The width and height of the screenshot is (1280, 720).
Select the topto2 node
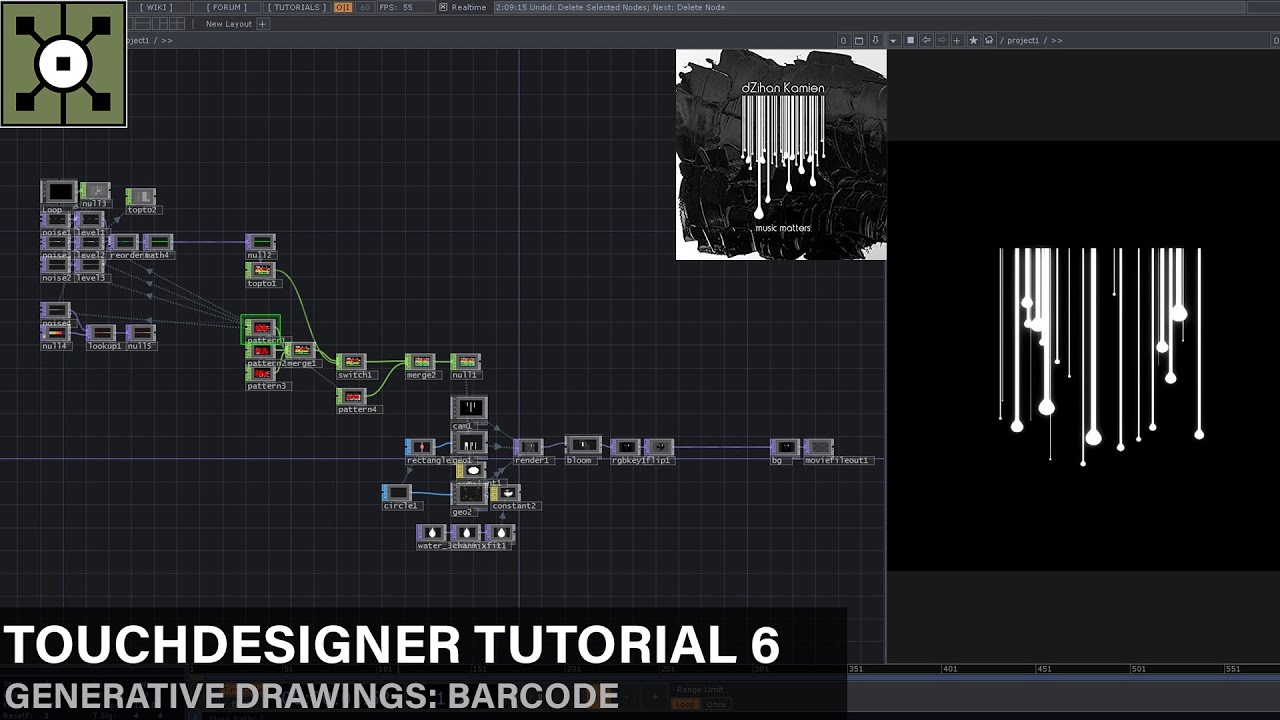[140, 197]
